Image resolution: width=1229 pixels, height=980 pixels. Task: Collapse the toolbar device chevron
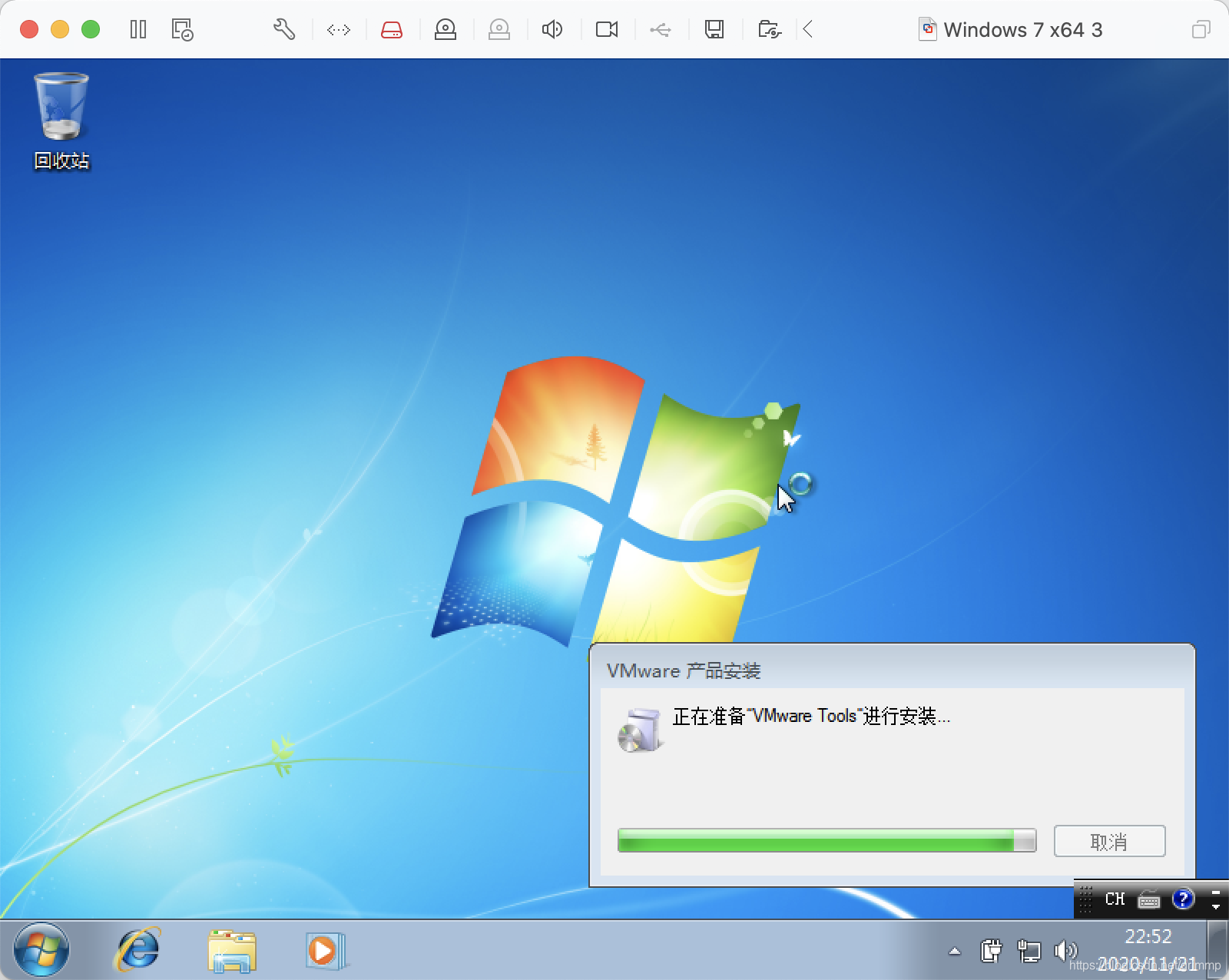807,30
